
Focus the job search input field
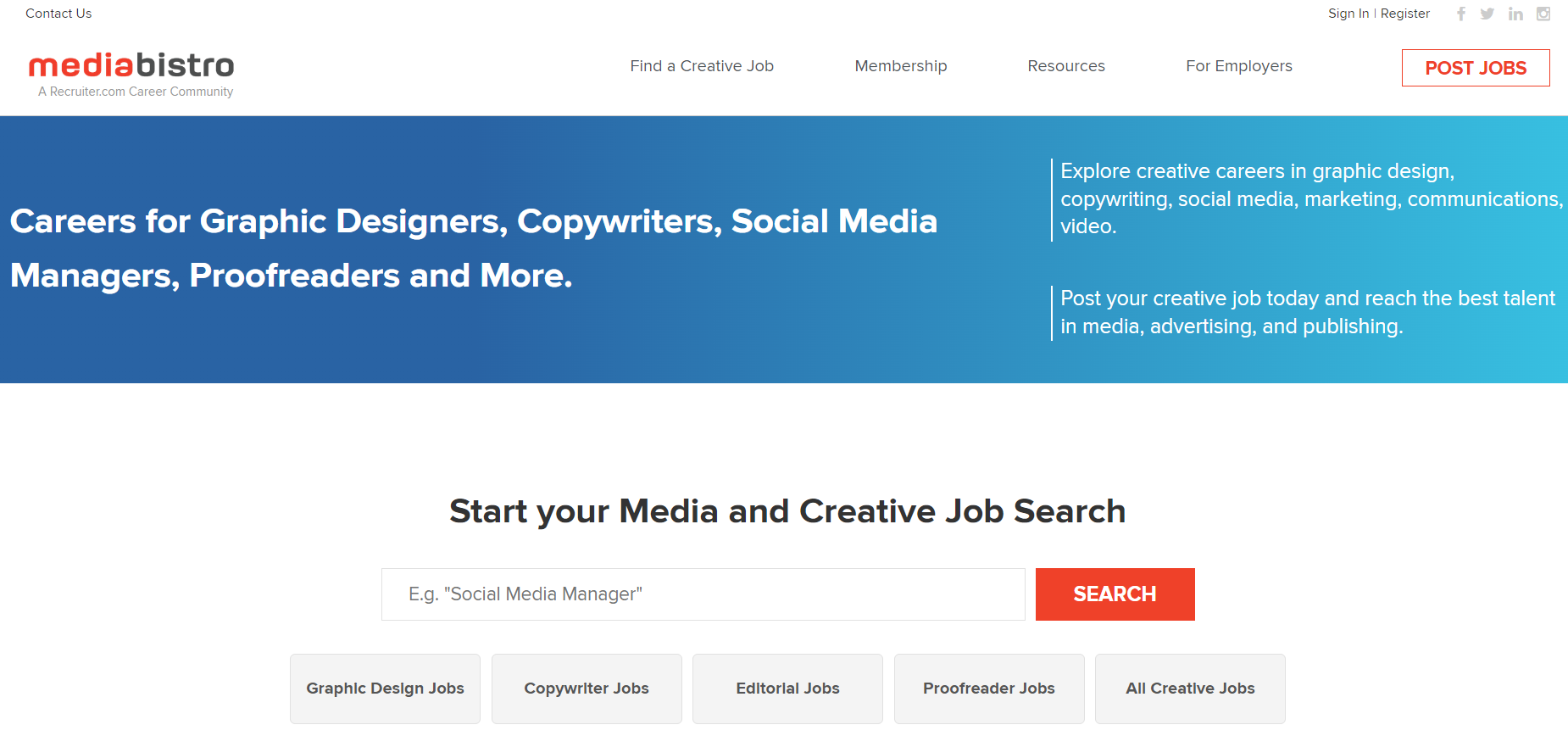[703, 594]
